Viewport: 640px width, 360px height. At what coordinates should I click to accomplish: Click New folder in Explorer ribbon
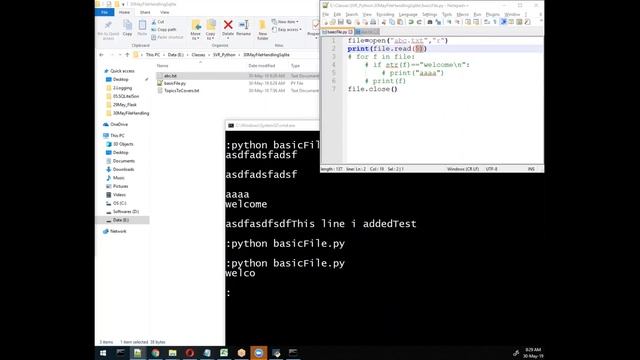[x=262, y=30]
